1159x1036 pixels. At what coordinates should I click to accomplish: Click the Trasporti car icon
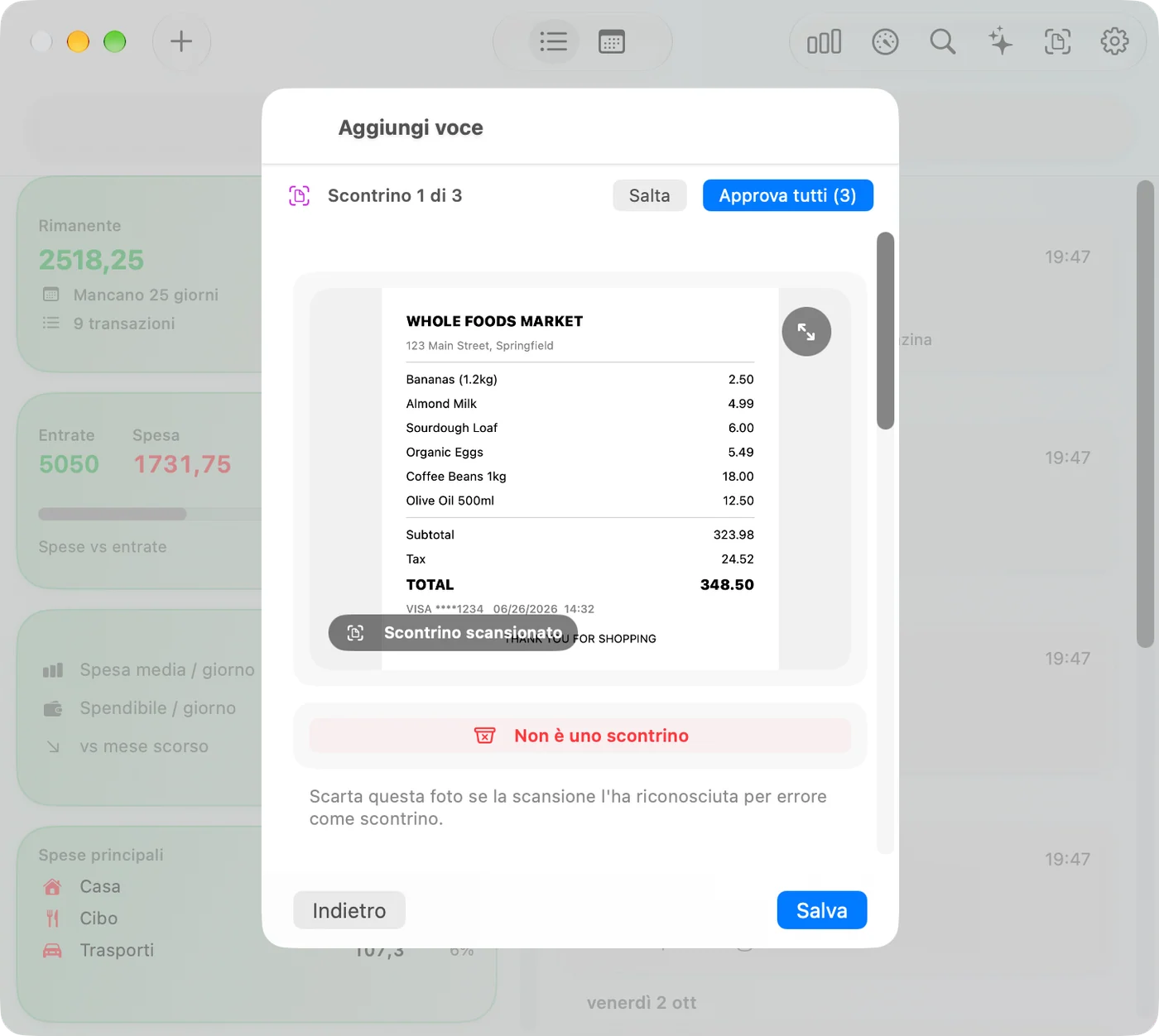tap(52, 950)
